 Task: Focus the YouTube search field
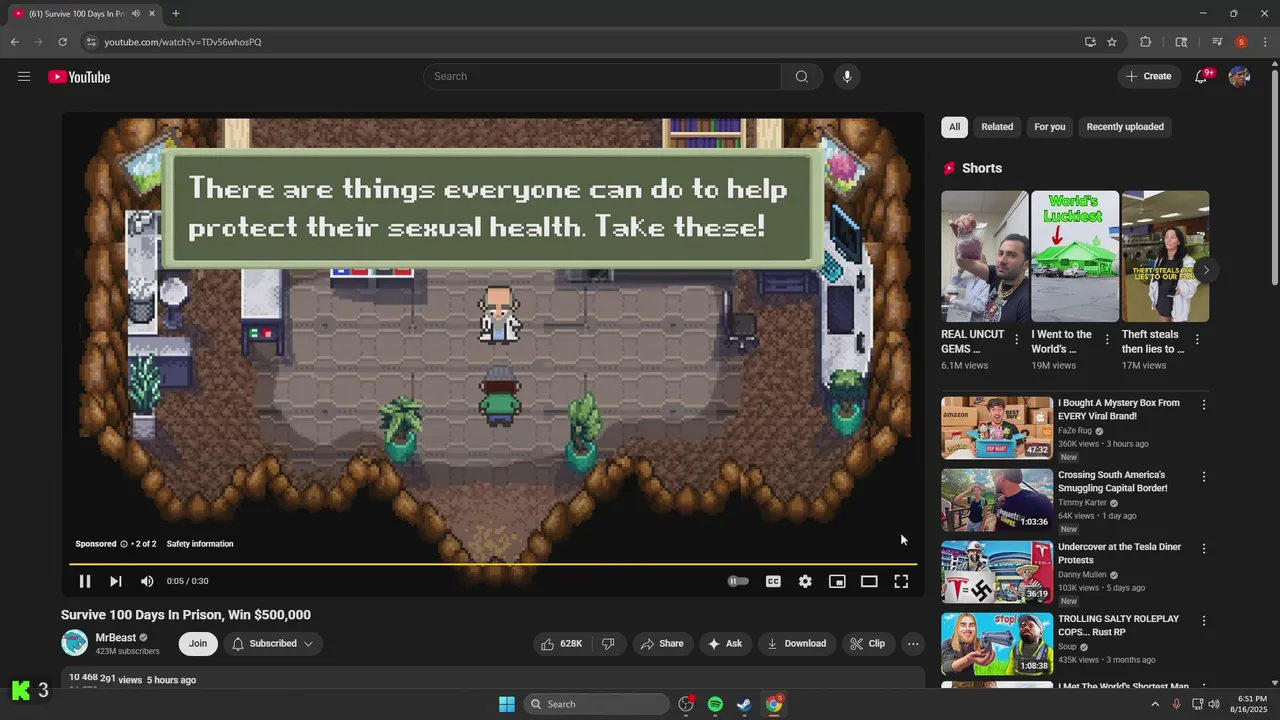pyautogui.click(x=602, y=77)
